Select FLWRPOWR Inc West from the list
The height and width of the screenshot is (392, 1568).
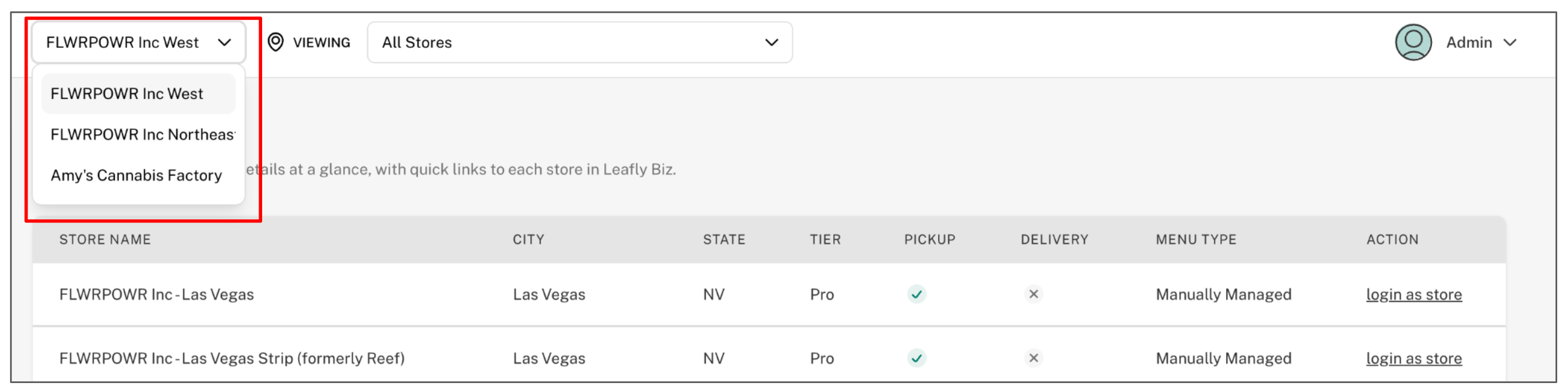point(127,94)
